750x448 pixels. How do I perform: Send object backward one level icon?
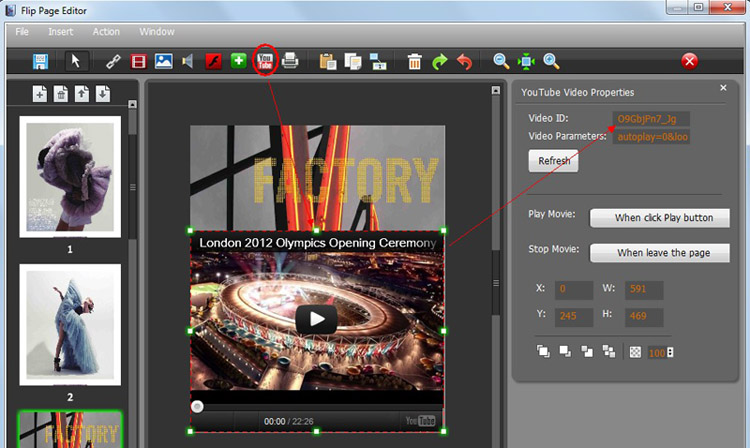click(609, 351)
